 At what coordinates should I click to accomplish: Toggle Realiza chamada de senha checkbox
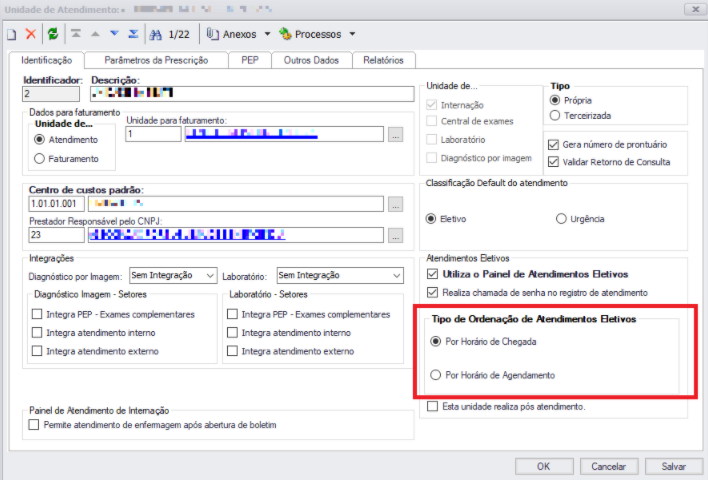433,293
